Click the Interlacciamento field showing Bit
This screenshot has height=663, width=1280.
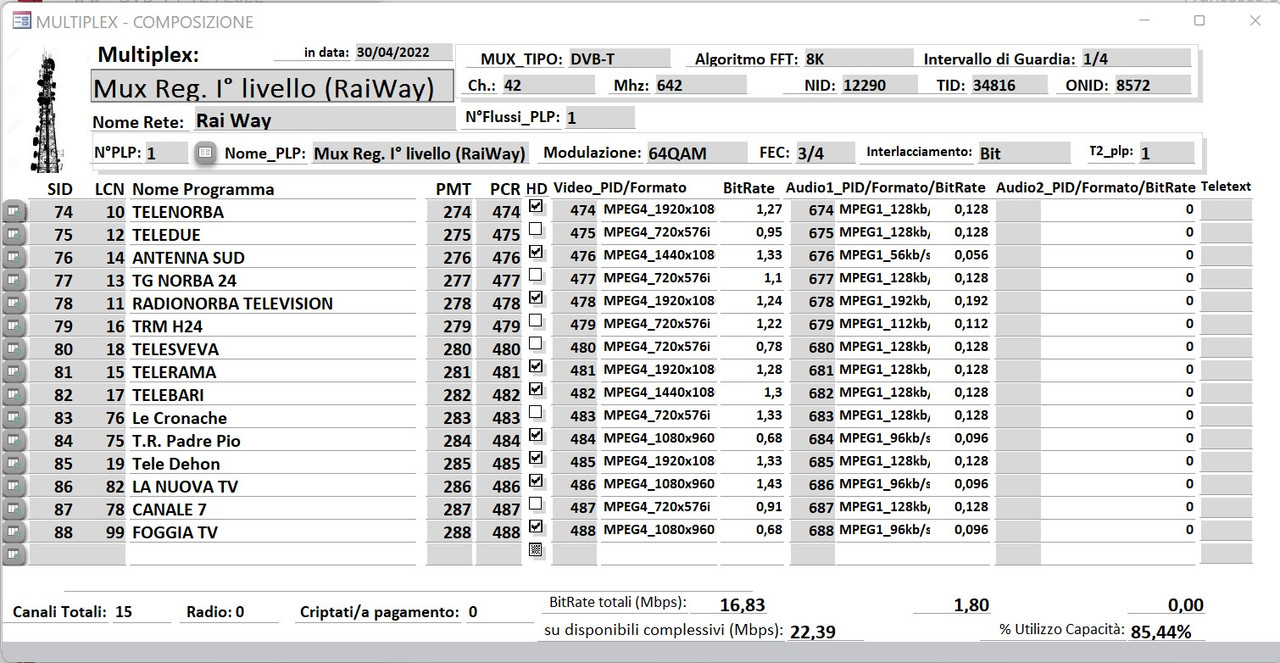point(1024,153)
